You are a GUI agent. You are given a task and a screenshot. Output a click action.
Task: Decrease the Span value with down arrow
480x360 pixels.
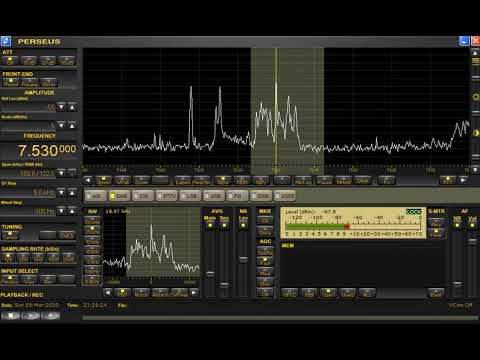(61, 173)
